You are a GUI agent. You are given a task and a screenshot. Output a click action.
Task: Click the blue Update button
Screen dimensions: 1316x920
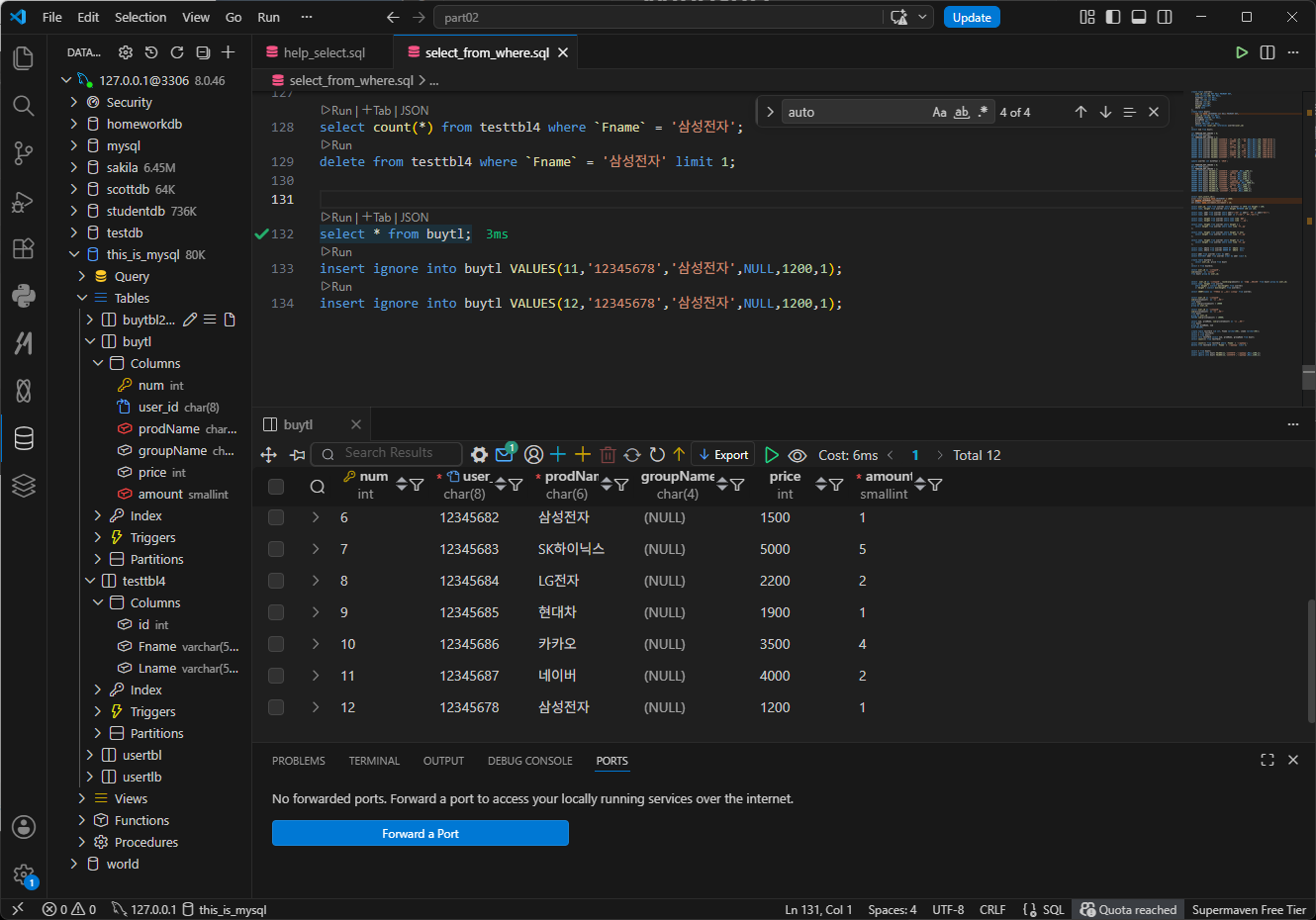click(972, 17)
